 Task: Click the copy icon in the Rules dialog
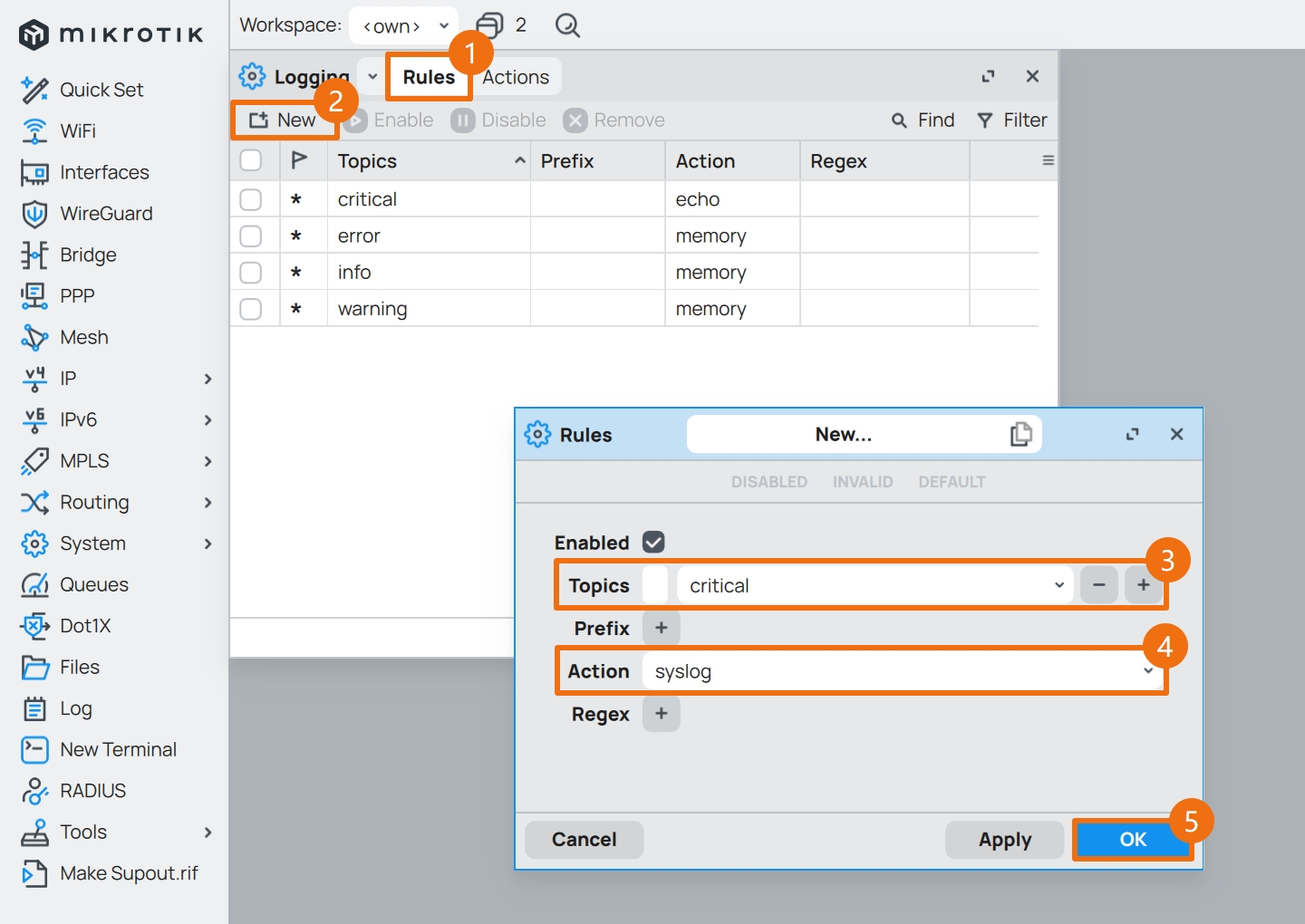(x=1020, y=435)
